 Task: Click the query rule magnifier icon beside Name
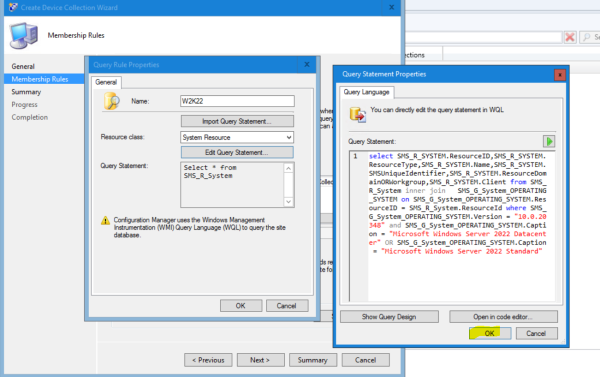[111, 101]
